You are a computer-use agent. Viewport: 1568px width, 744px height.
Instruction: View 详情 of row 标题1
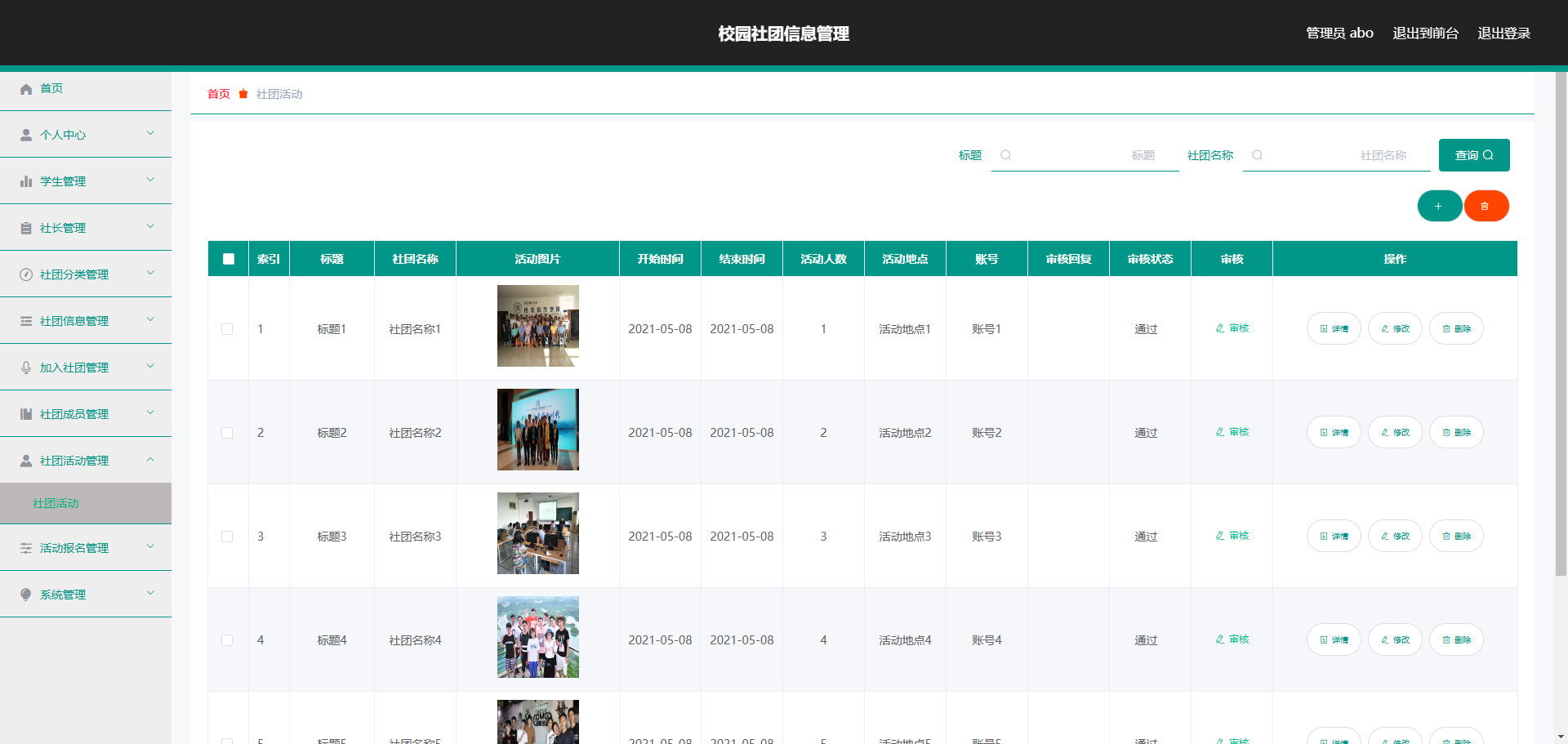coord(1334,328)
